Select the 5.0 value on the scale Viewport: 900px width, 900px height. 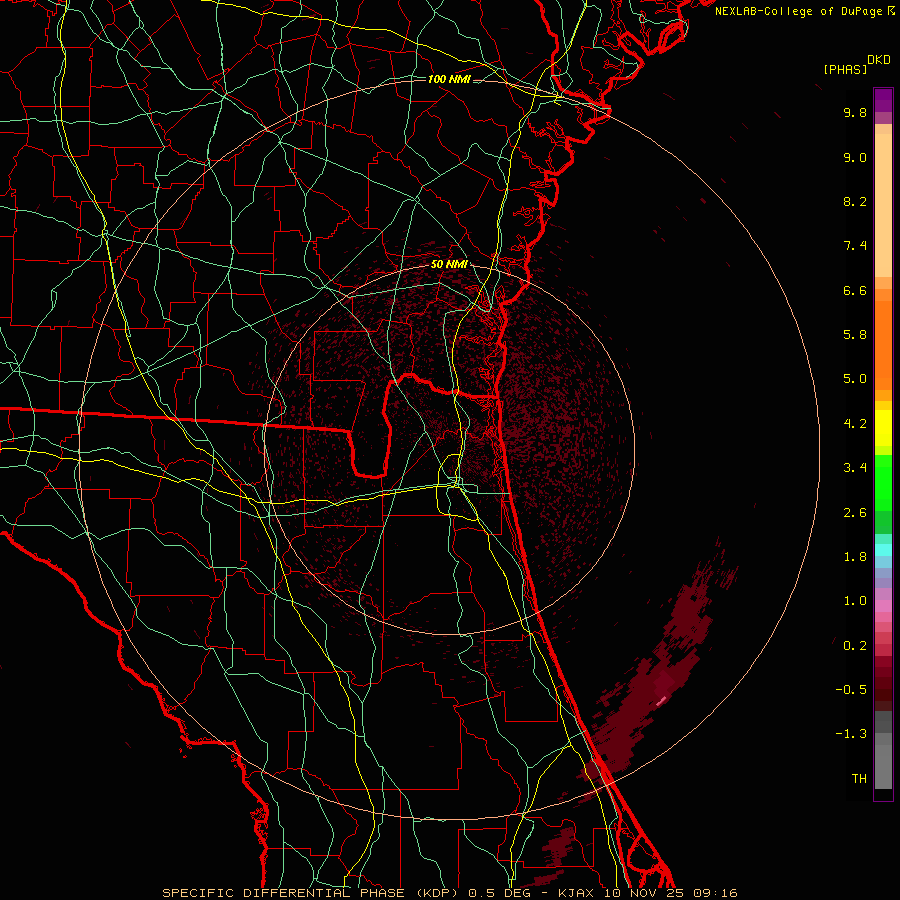pos(855,379)
